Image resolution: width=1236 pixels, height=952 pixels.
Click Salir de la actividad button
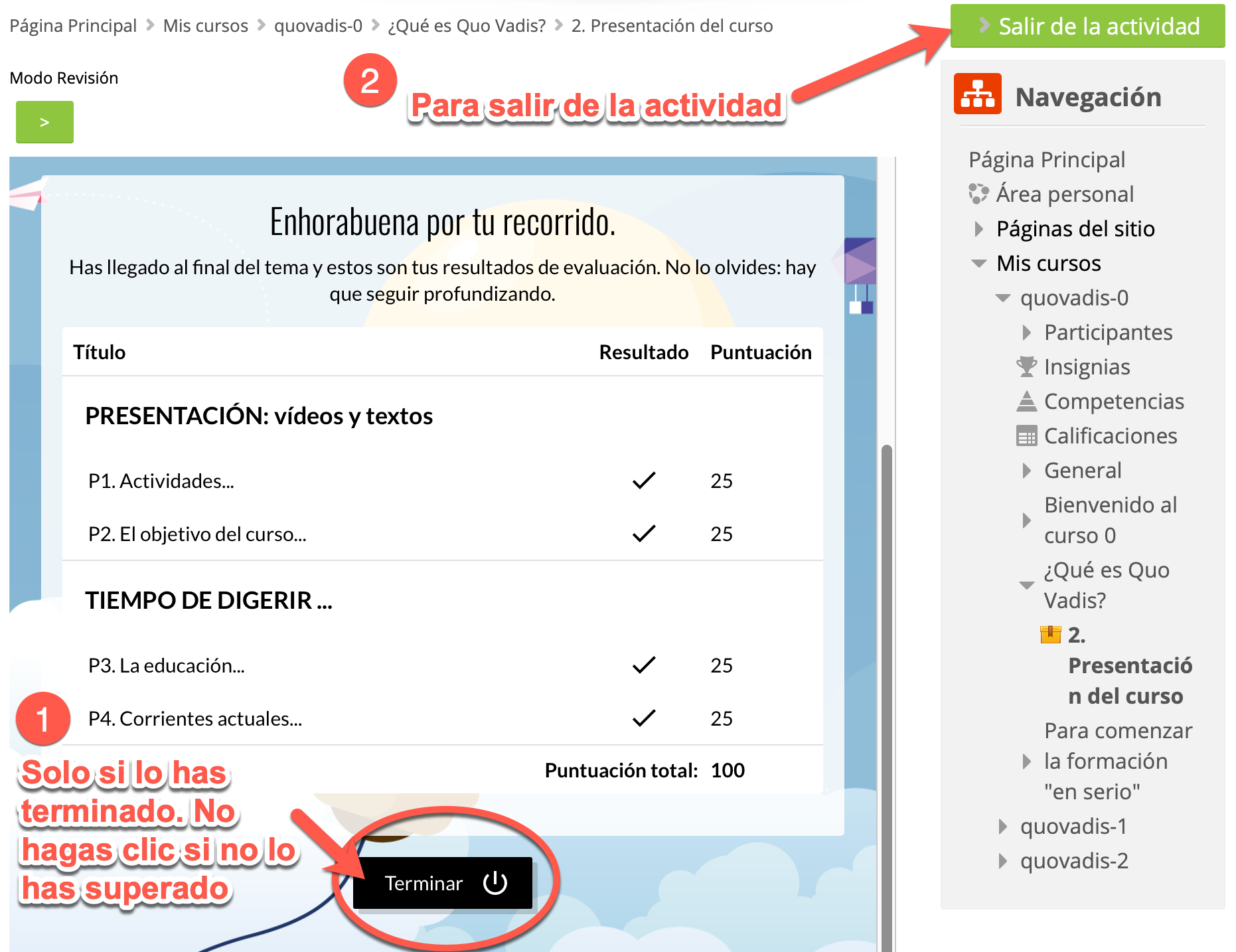point(1087,26)
